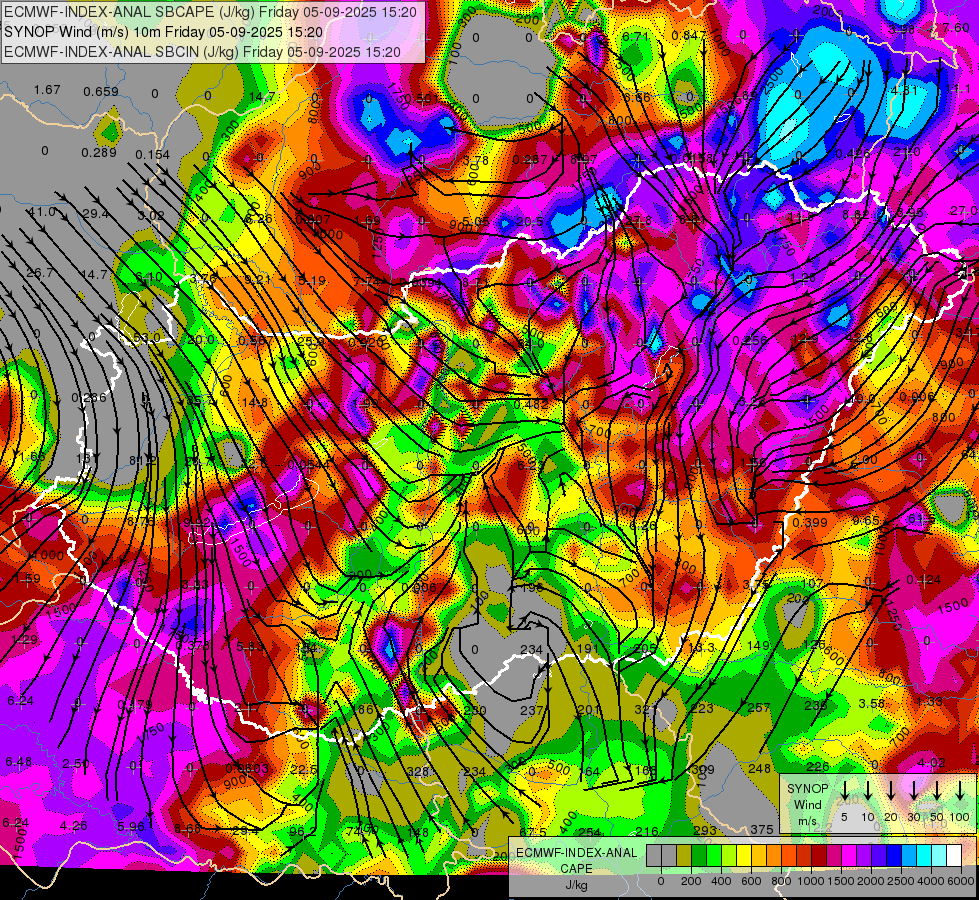
Task: Click station value 14.8
Action: coord(255,403)
